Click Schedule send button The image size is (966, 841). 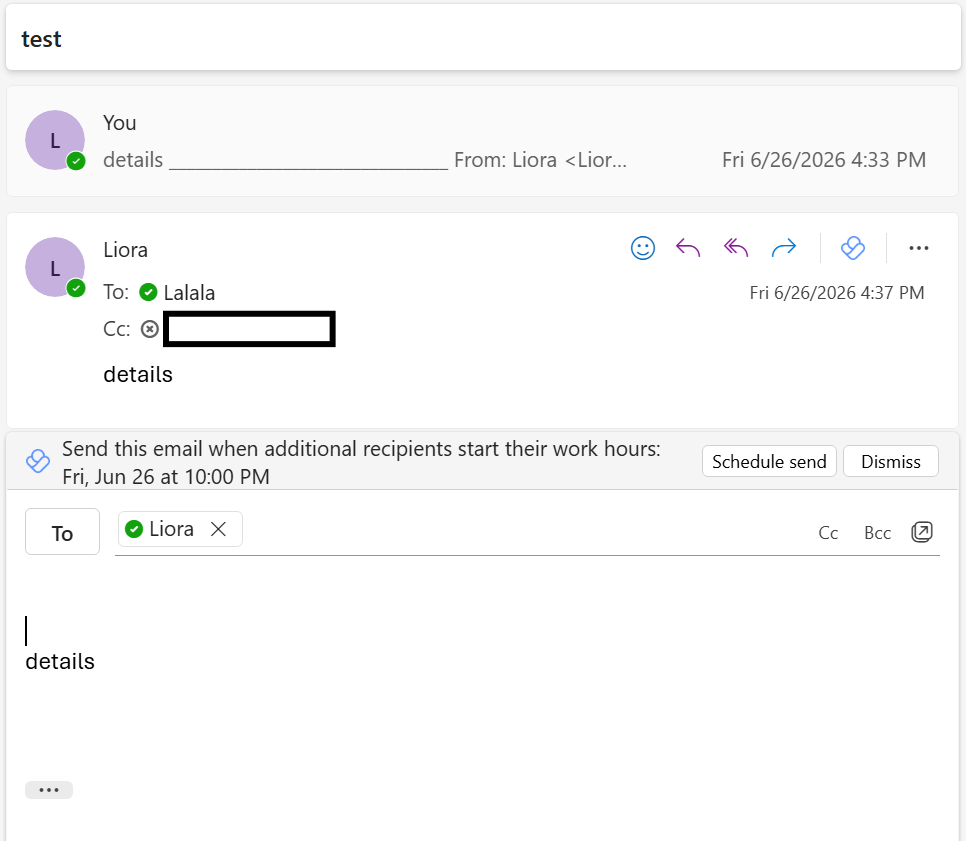[769, 461]
